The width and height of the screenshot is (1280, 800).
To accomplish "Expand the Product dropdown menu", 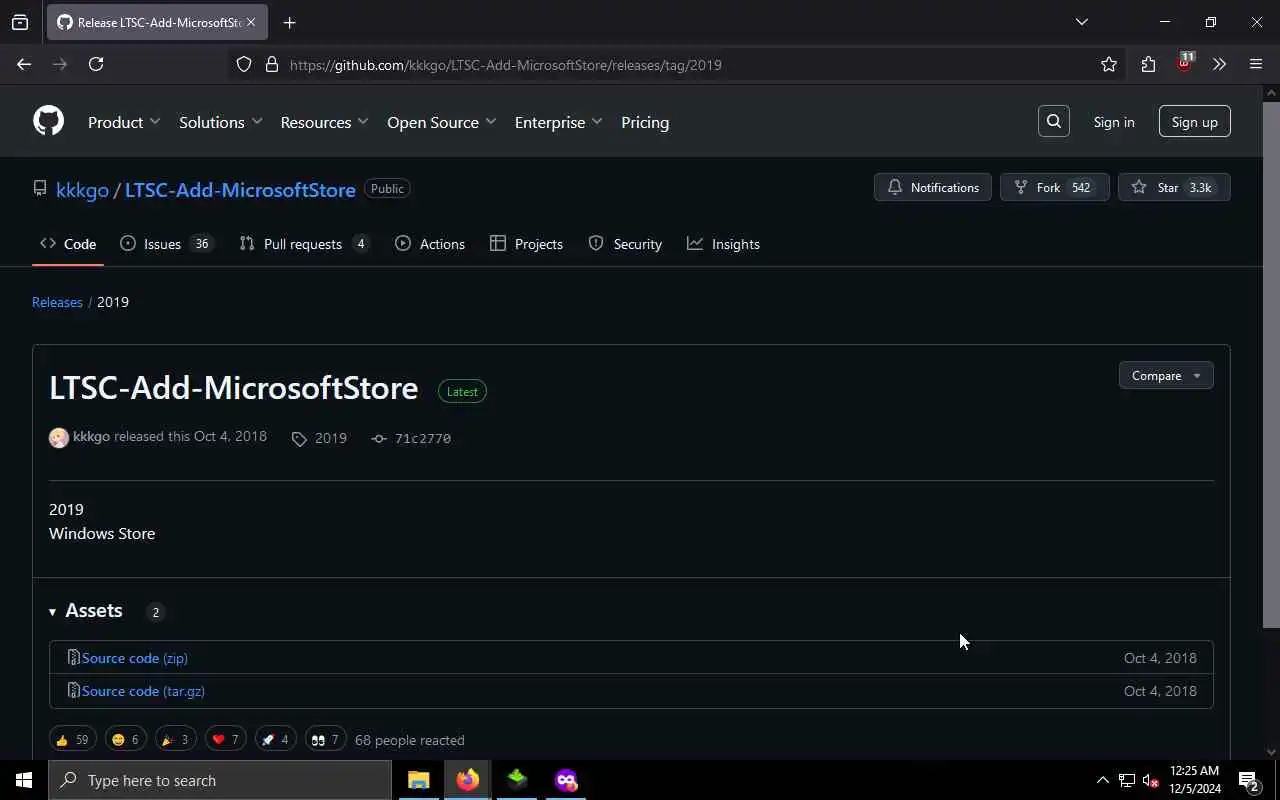I will point(124,122).
